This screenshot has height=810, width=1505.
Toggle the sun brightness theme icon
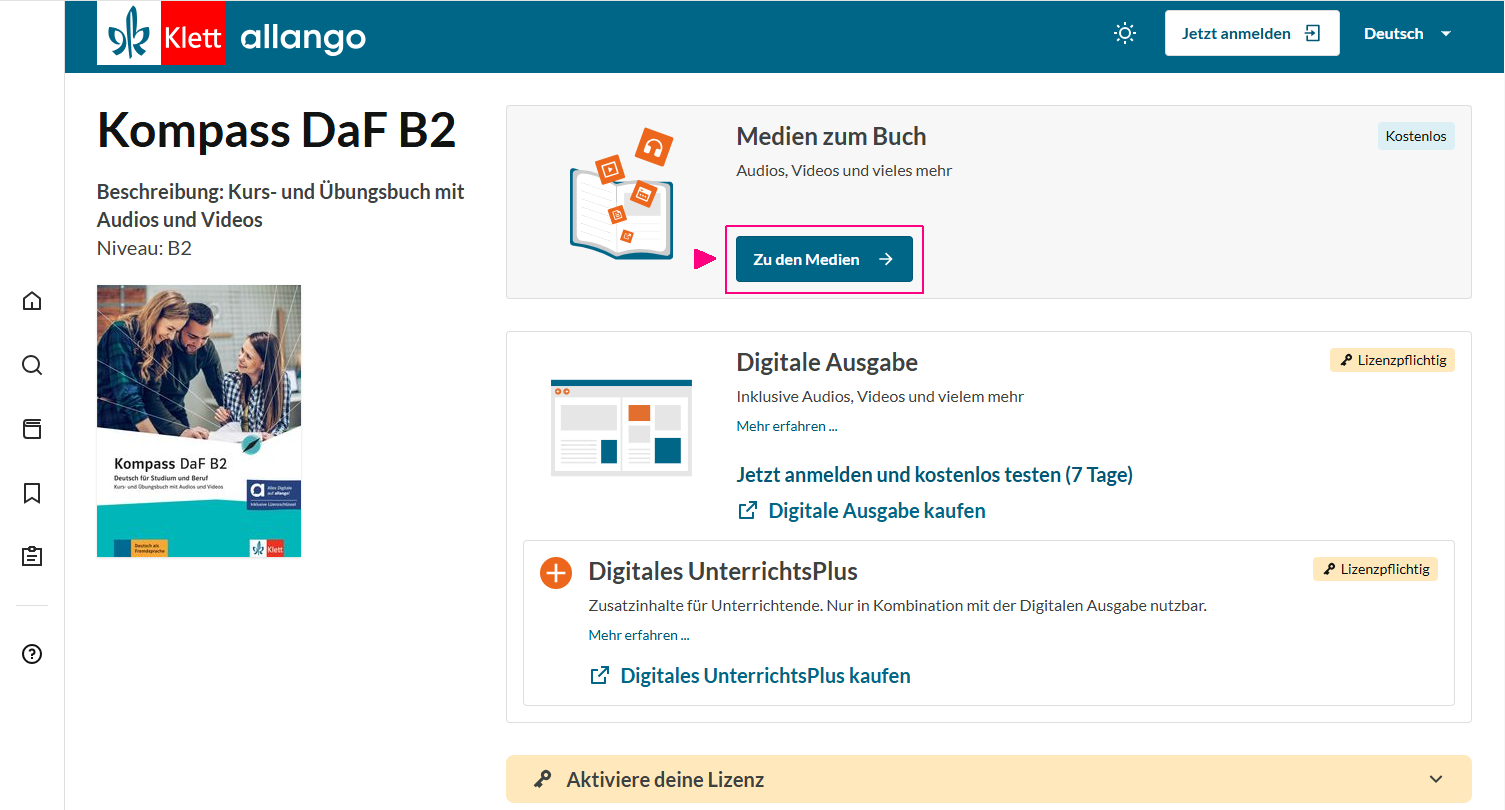(1125, 34)
